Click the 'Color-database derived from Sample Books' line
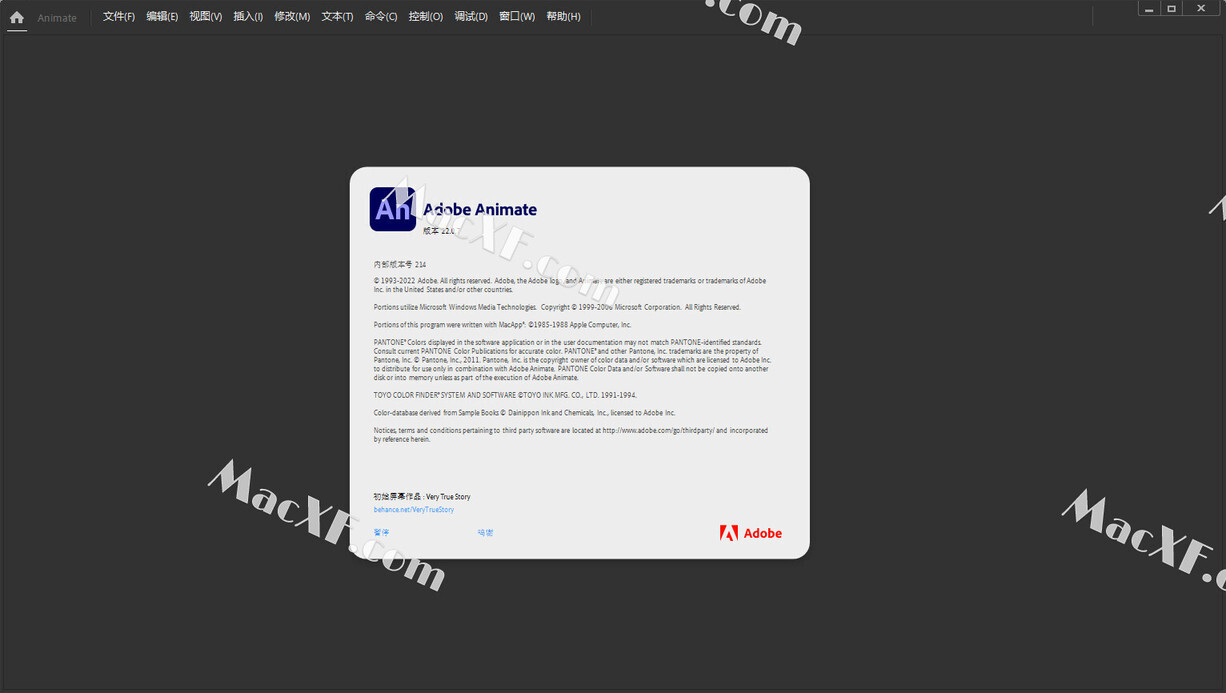This screenshot has height=693, width=1226. [x=525, y=413]
